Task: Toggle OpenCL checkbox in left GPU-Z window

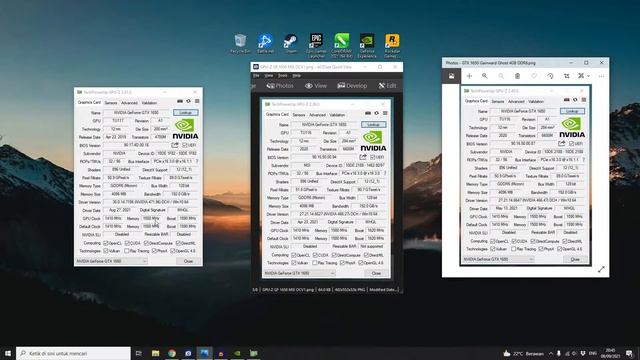Action: 106,243
